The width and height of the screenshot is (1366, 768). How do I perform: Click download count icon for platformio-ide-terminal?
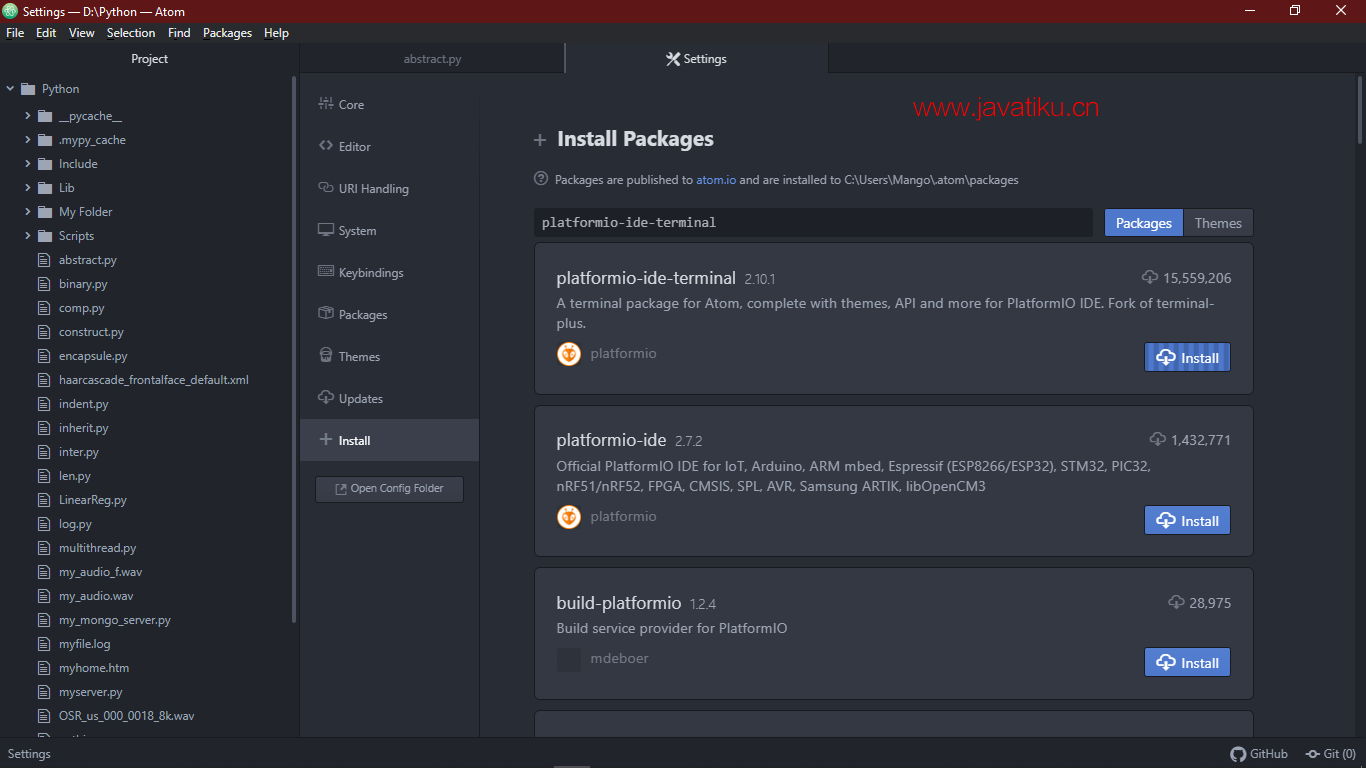click(x=1150, y=277)
